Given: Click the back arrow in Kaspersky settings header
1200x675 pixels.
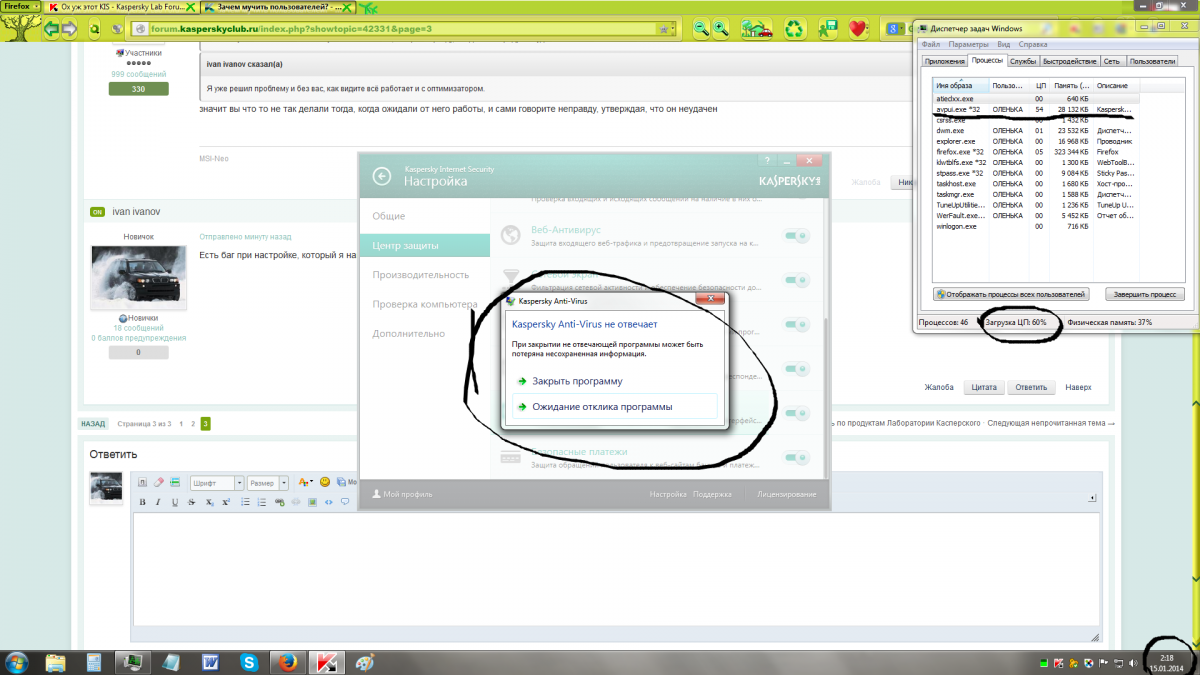Looking at the screenshot, I should click(381, 176).
